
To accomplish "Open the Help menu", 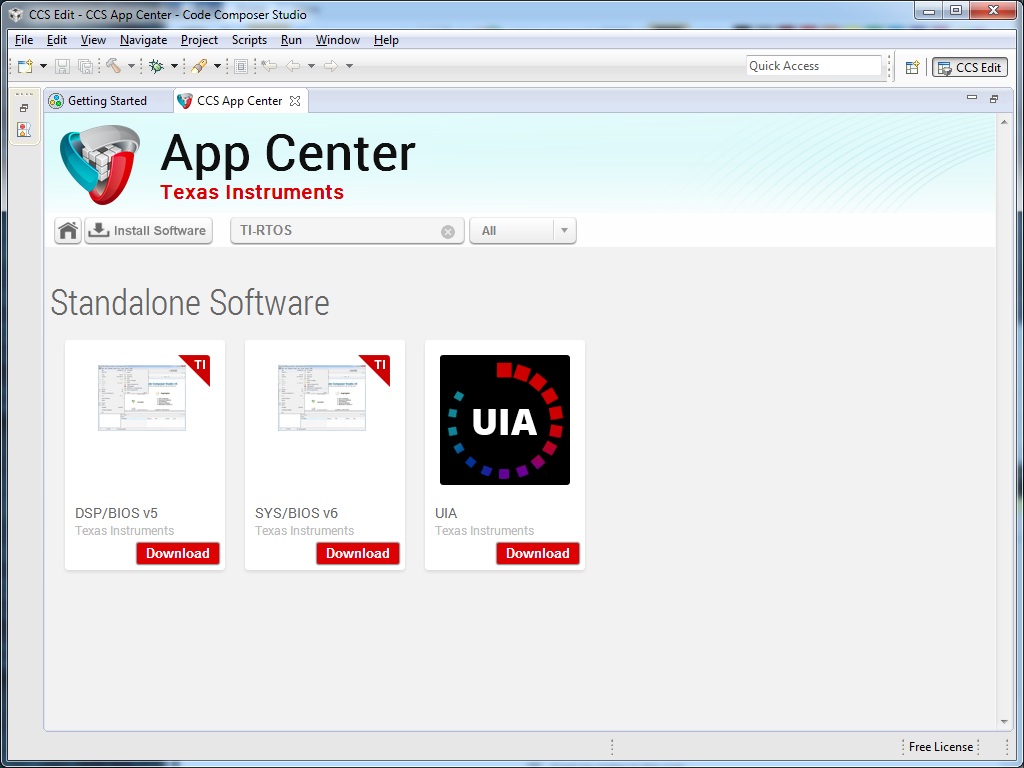I will tap(386, 40).
